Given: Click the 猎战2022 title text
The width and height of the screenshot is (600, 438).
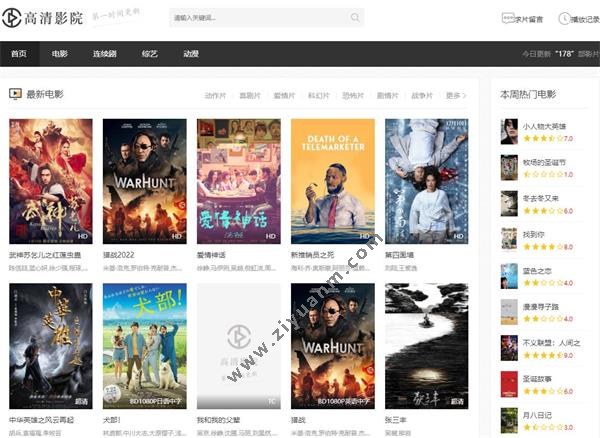Looking at the screenshot, I should point(119,255).
